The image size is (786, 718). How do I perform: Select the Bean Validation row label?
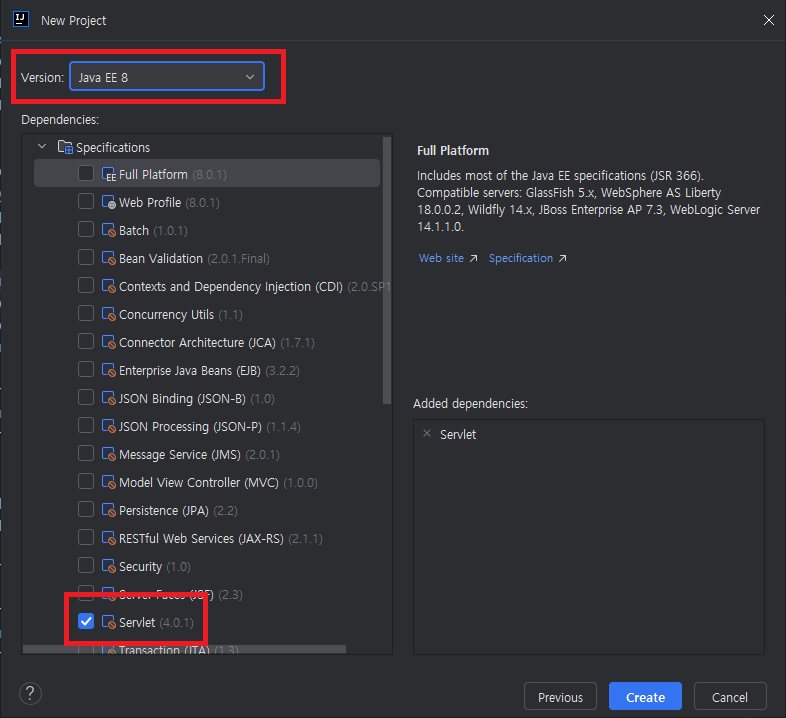tap(194, 258)
